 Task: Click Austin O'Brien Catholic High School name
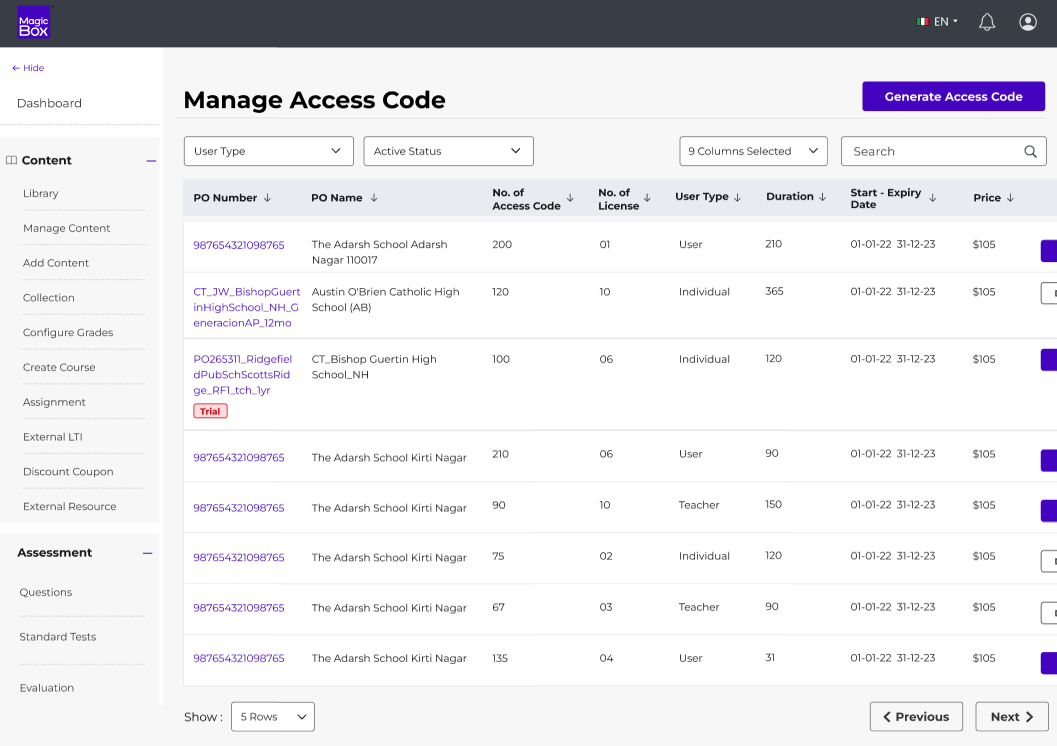point(386,299)
